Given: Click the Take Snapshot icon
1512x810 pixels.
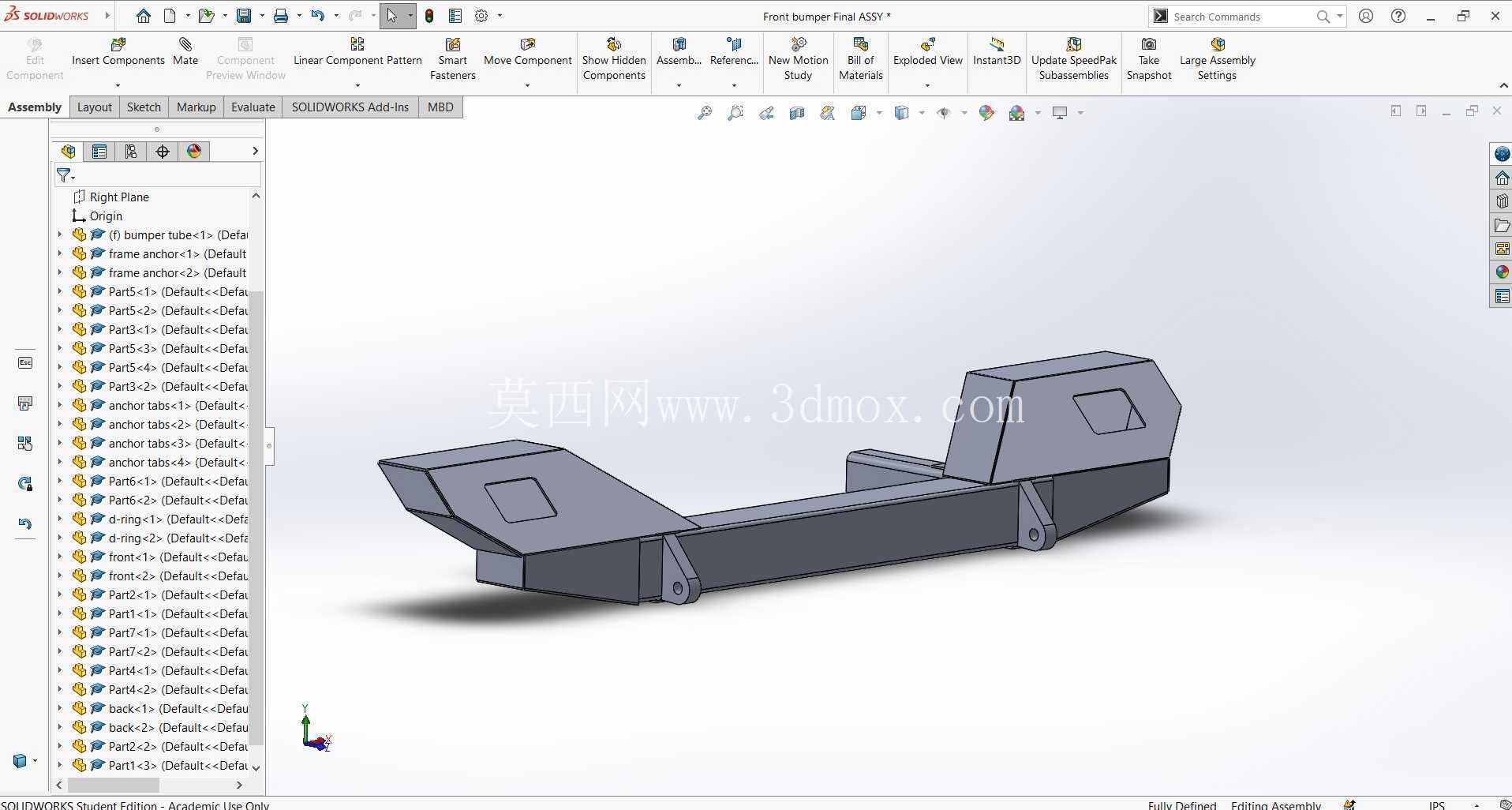Looking at the screenshot, I should (1149, 44).
